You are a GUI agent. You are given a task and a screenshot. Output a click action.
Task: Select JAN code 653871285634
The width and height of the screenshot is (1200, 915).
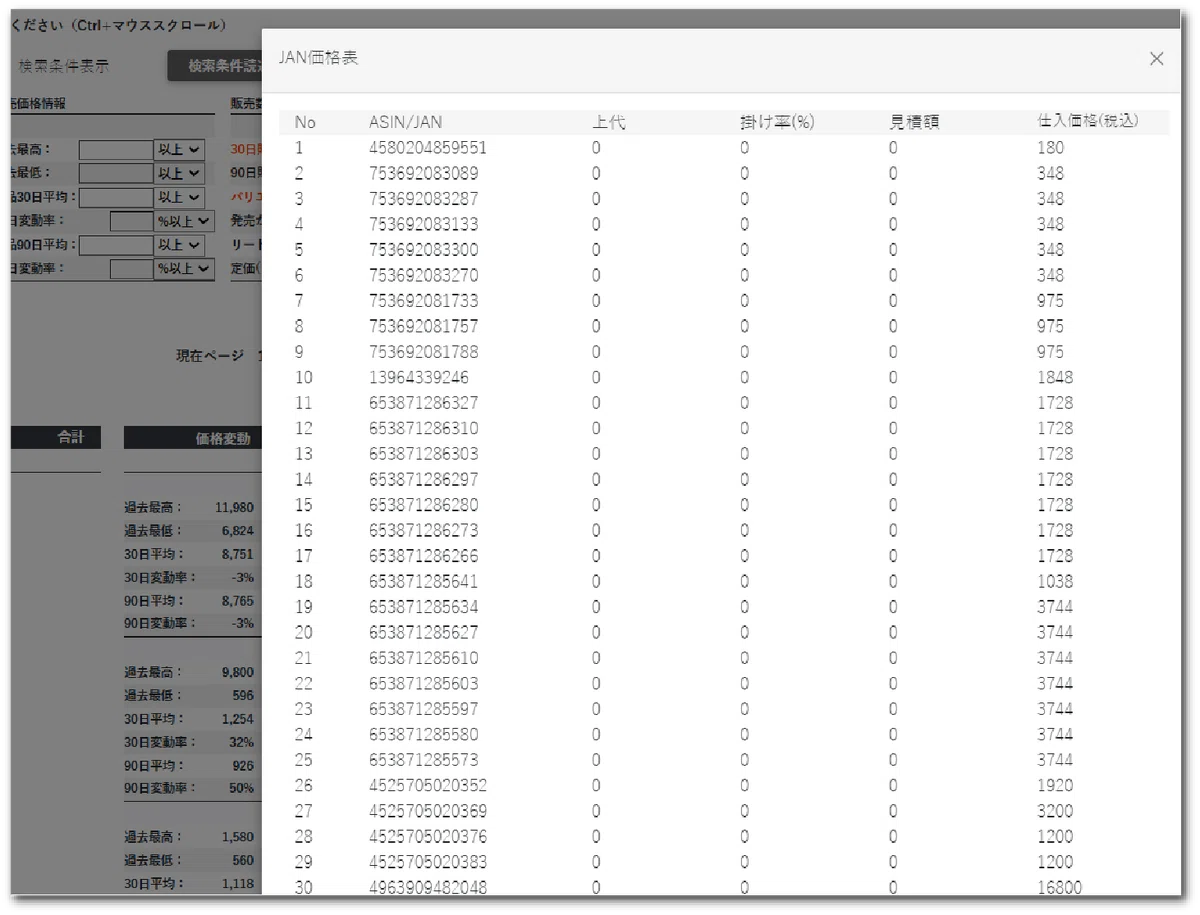423,607
